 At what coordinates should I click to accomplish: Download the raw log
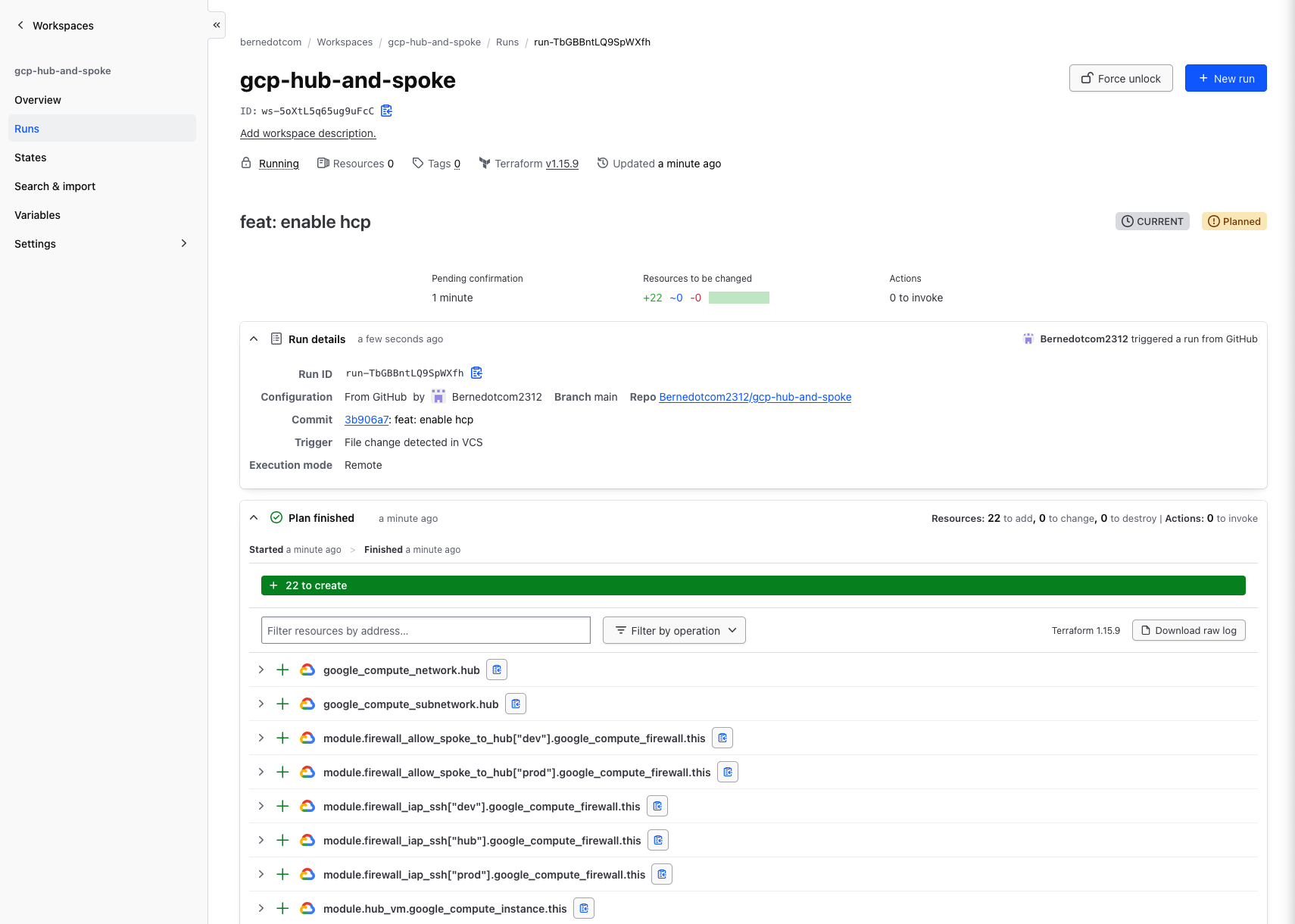tap(1189, 630)
